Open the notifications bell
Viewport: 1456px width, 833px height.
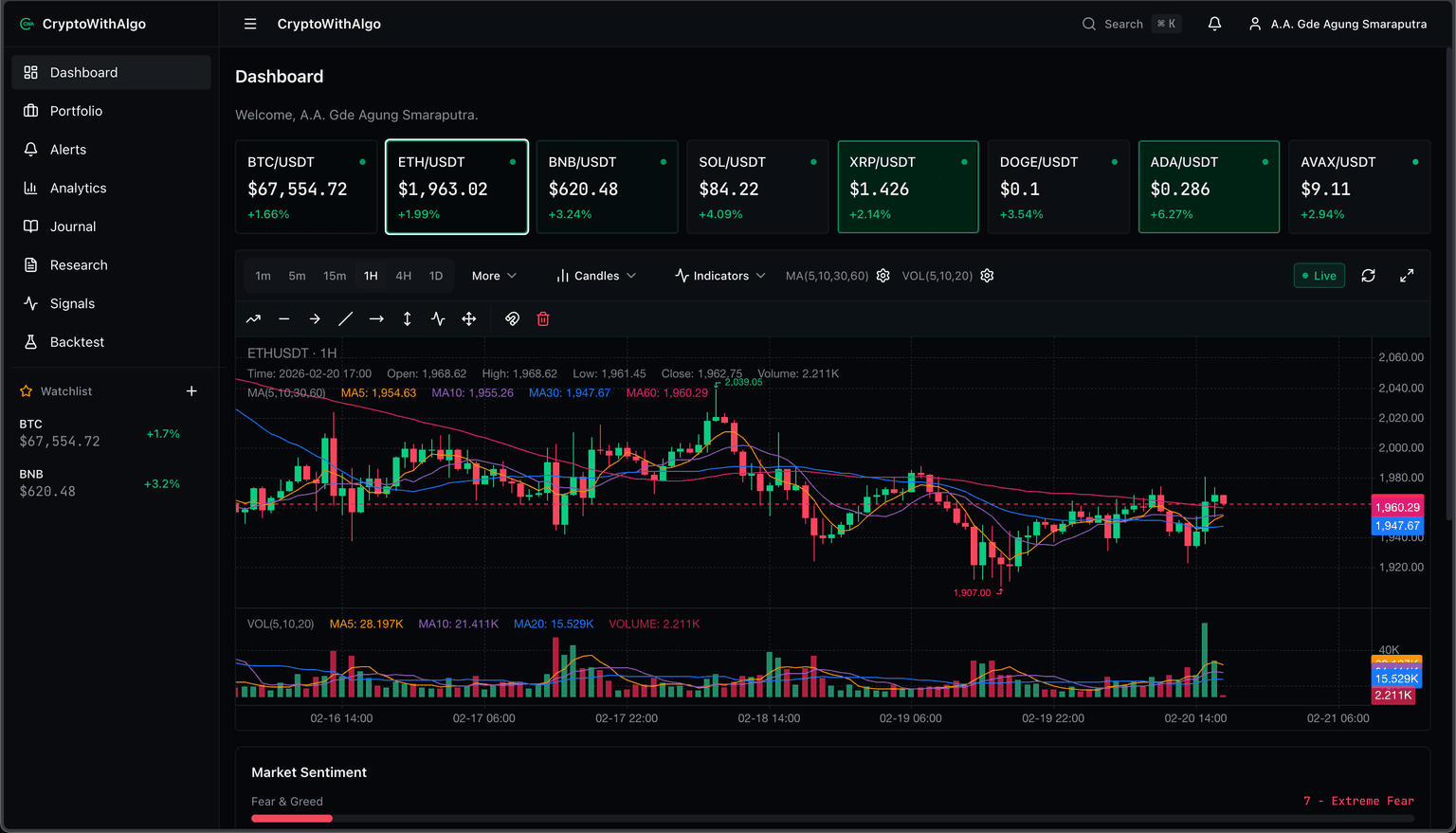pyautogui.click(x=1214, y=24)
